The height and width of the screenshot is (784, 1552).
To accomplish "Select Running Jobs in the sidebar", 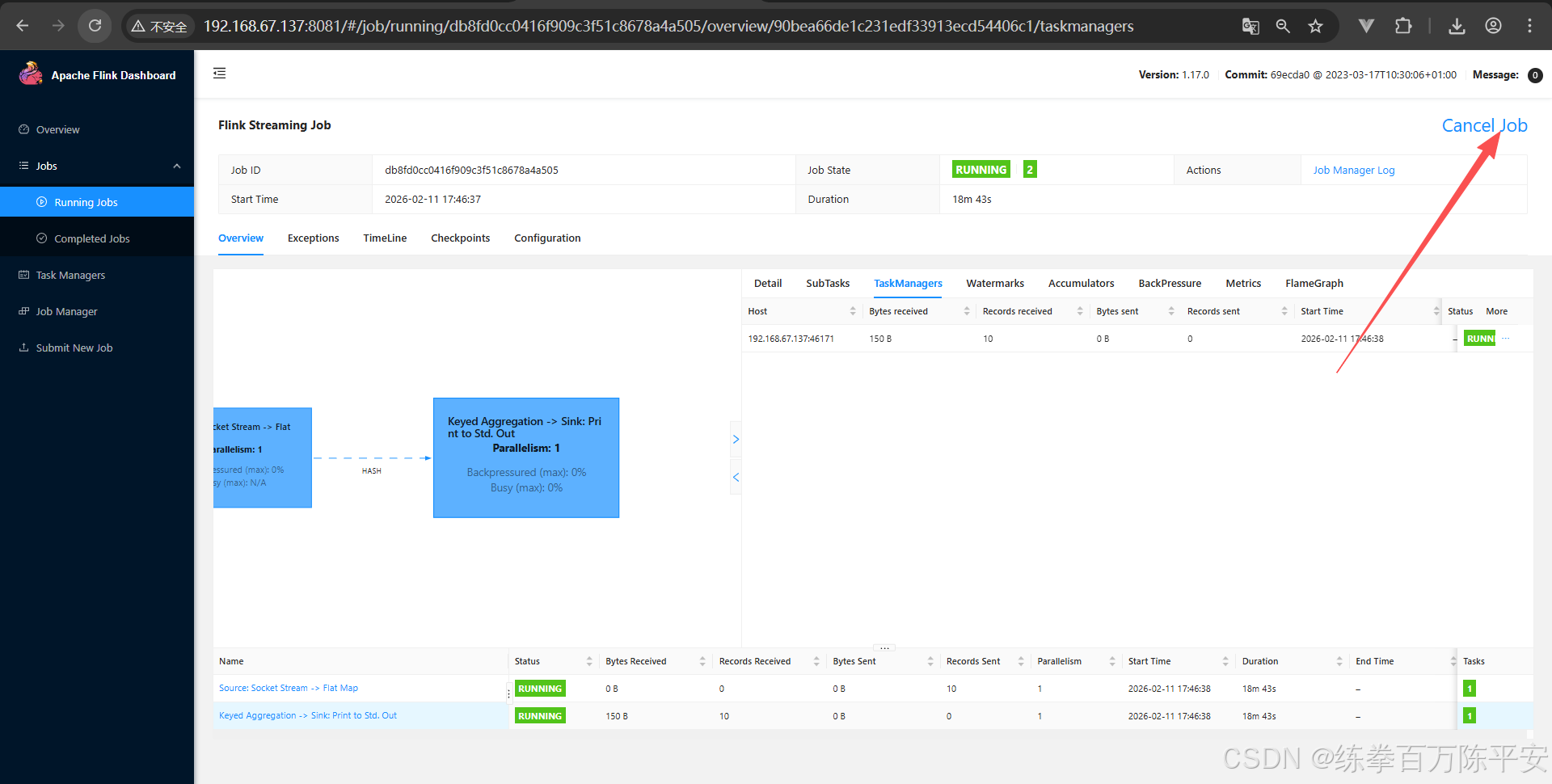I will pyautogui.click(x=97, y=202).
